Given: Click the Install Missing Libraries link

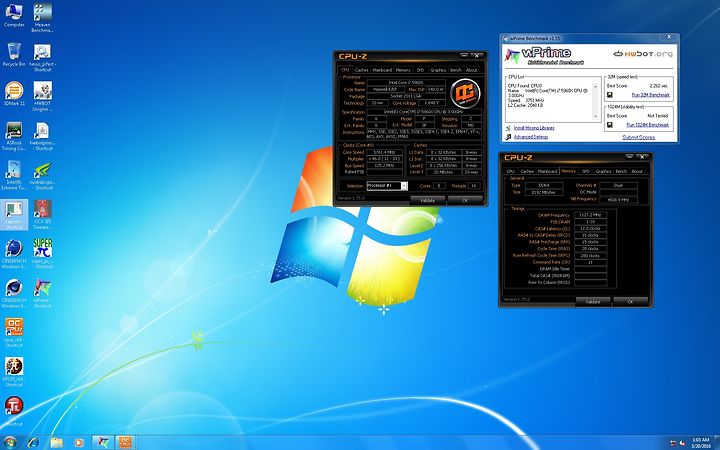Looking at the screenshot, I should (534, 128).
